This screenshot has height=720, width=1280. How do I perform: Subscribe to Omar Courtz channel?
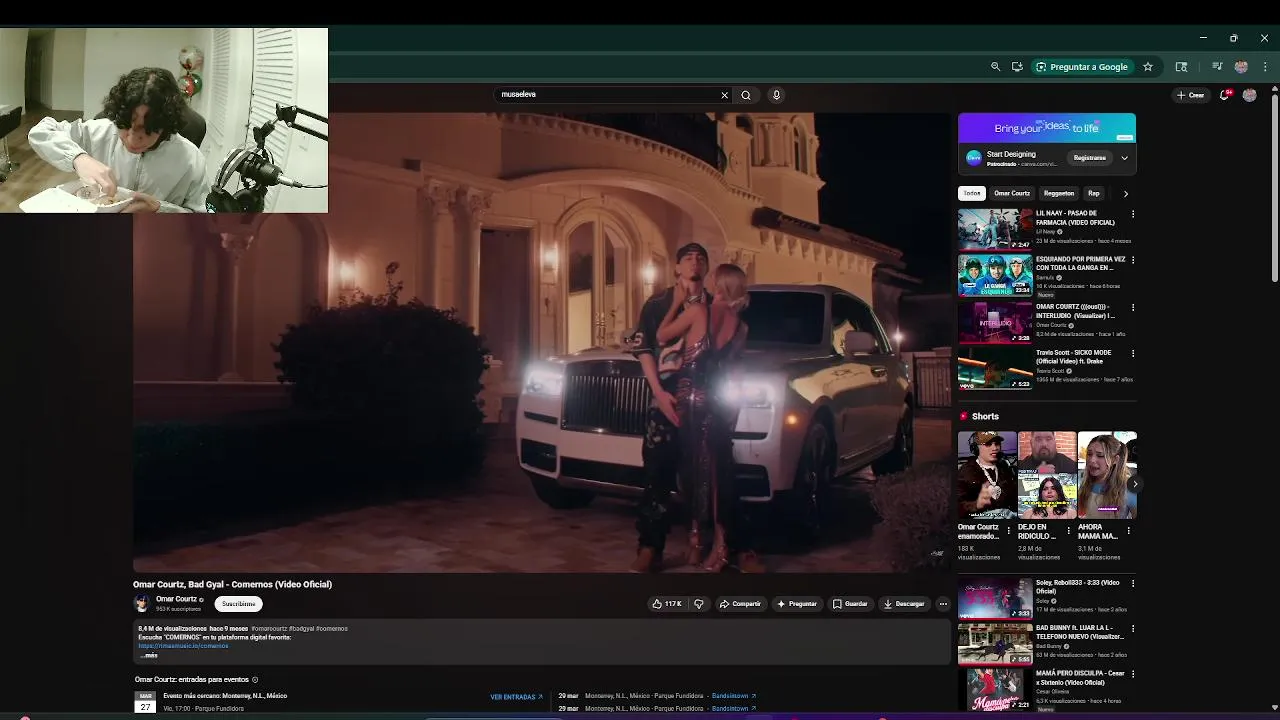click(x=238, y=604)
